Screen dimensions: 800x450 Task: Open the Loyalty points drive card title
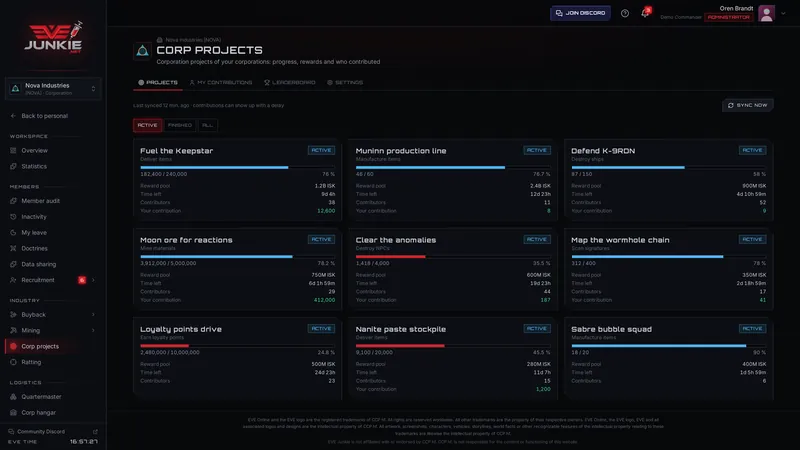pyautogui.click(x=181, y=330)
